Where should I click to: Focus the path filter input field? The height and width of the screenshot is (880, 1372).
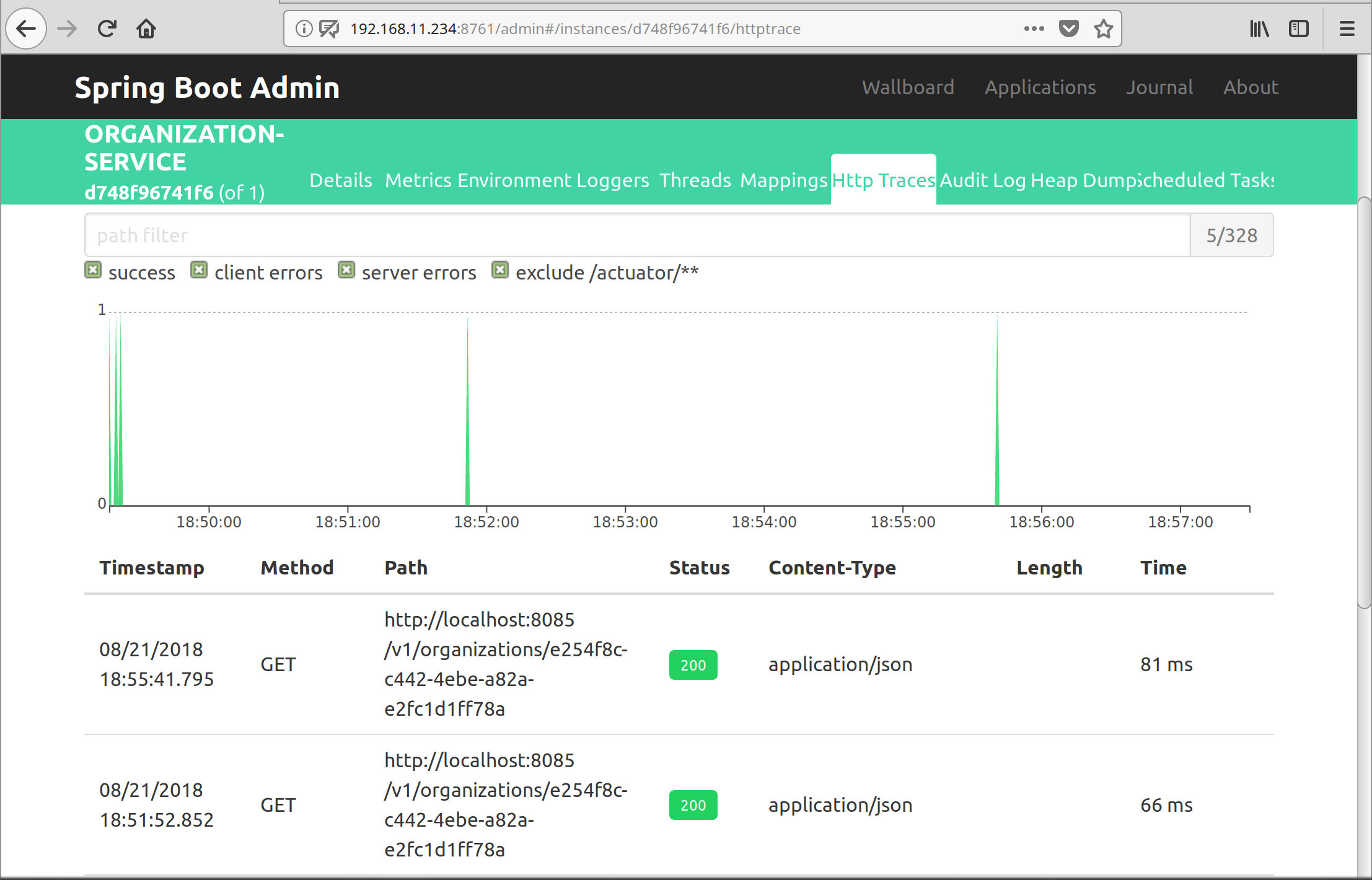[x=637, y=235]
